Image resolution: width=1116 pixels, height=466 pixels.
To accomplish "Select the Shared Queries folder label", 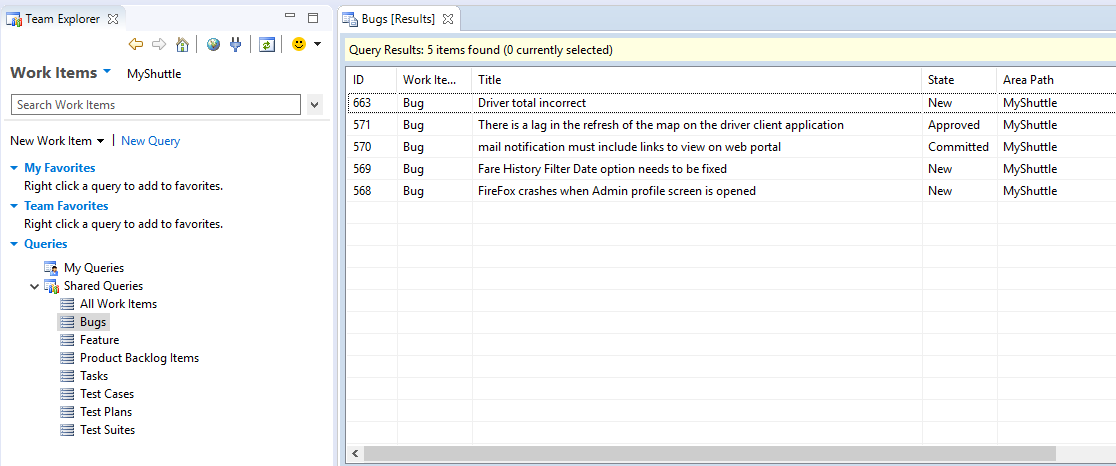I will 103,286.
